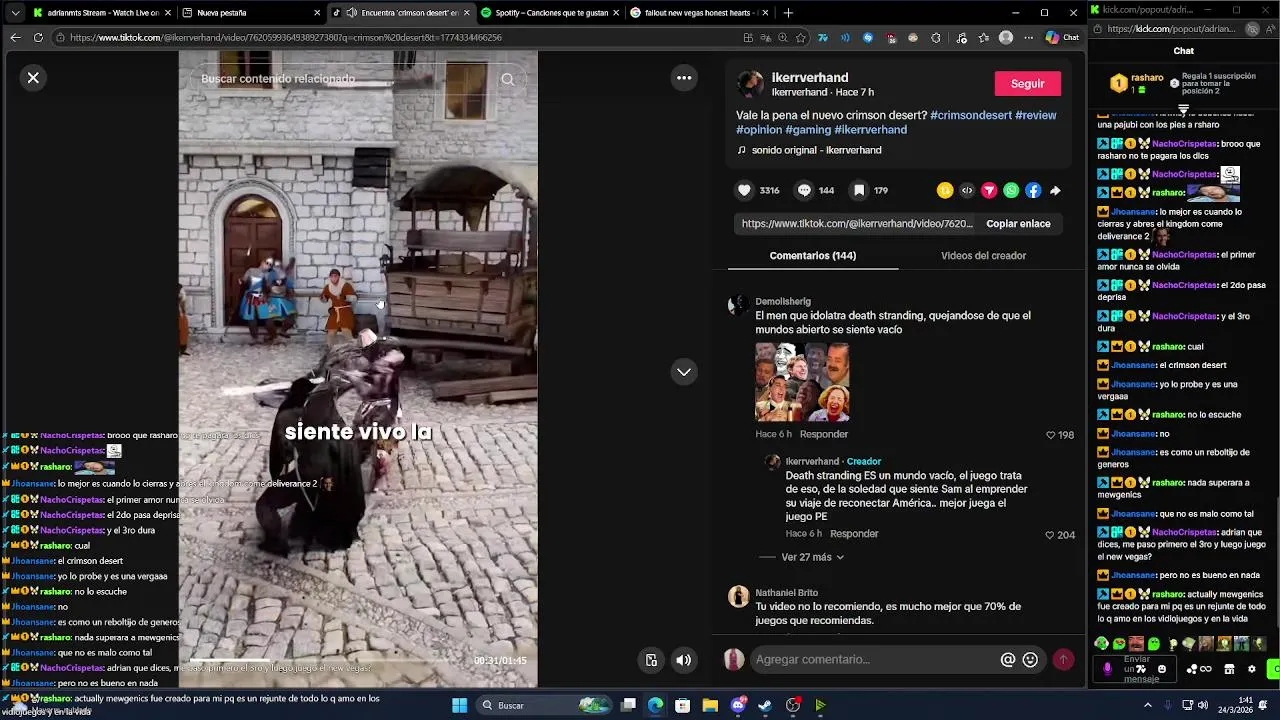The height and width of the screenshot is (720, 1280).
Task: Open meme image in Demolisherig's comment
Action: point(802,382)
